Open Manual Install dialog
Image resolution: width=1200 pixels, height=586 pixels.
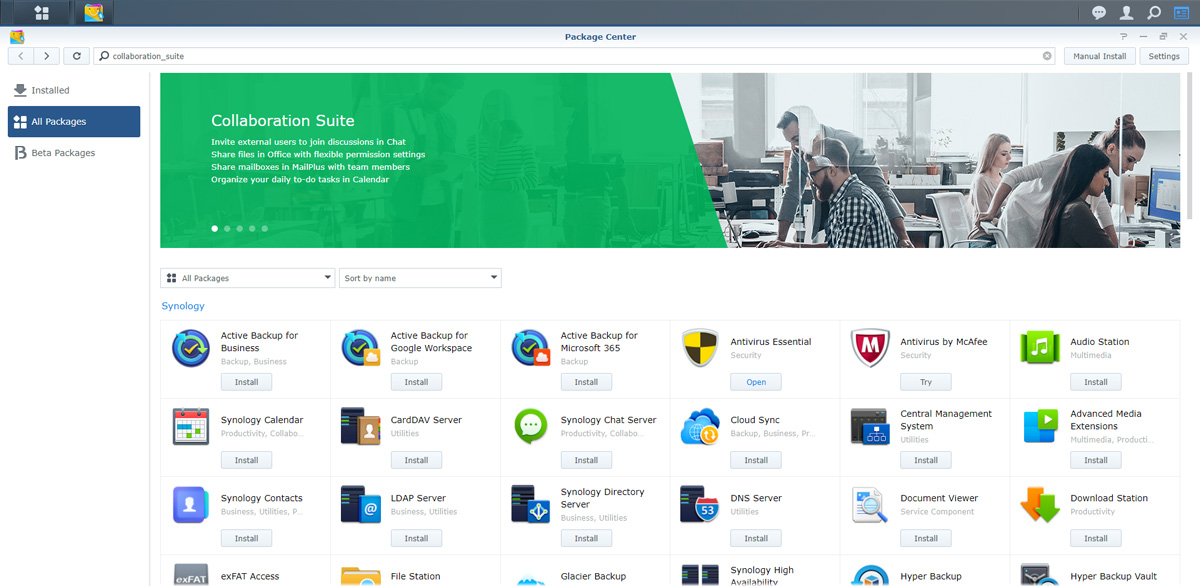coord(1100,56)
